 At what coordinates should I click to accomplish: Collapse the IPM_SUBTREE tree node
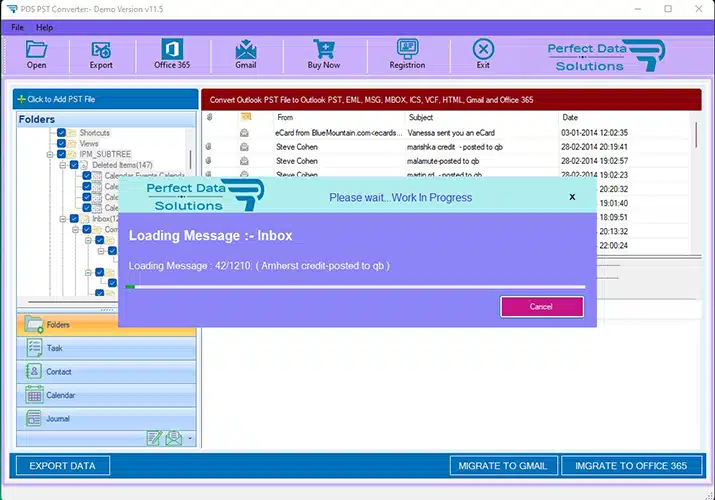50,155
